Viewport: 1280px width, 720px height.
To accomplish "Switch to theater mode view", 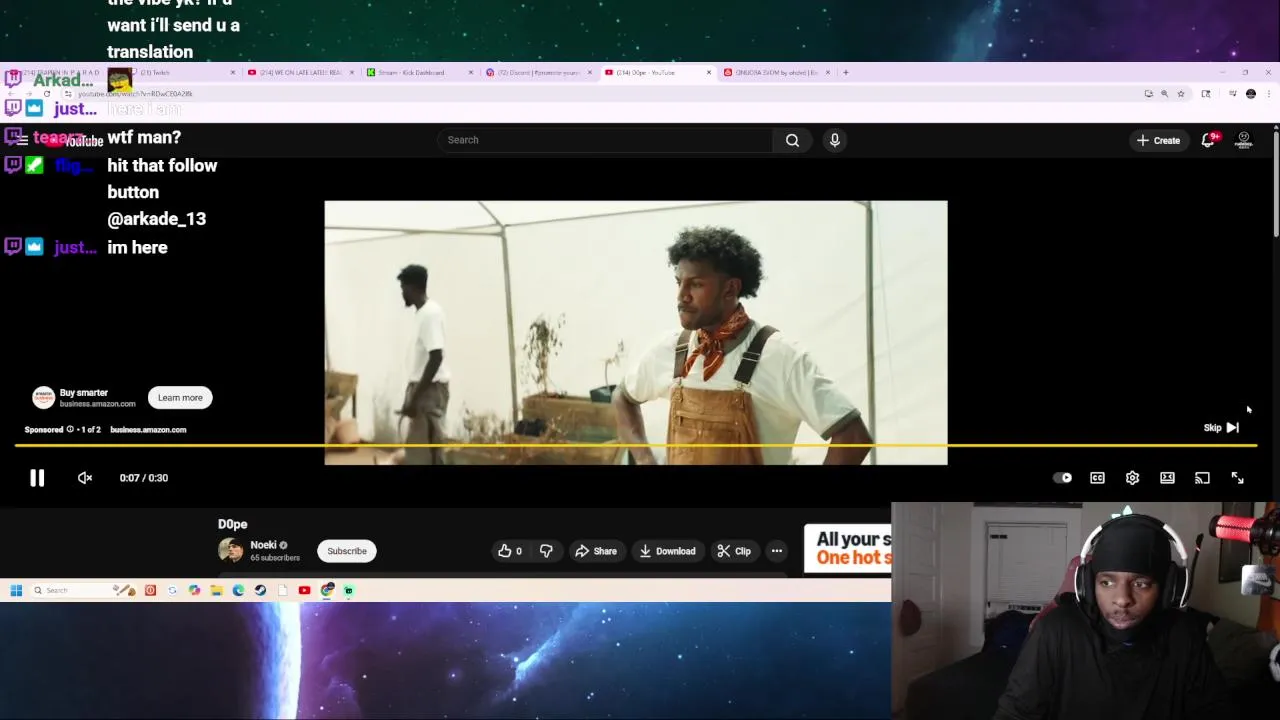I will coord(1167,478).
